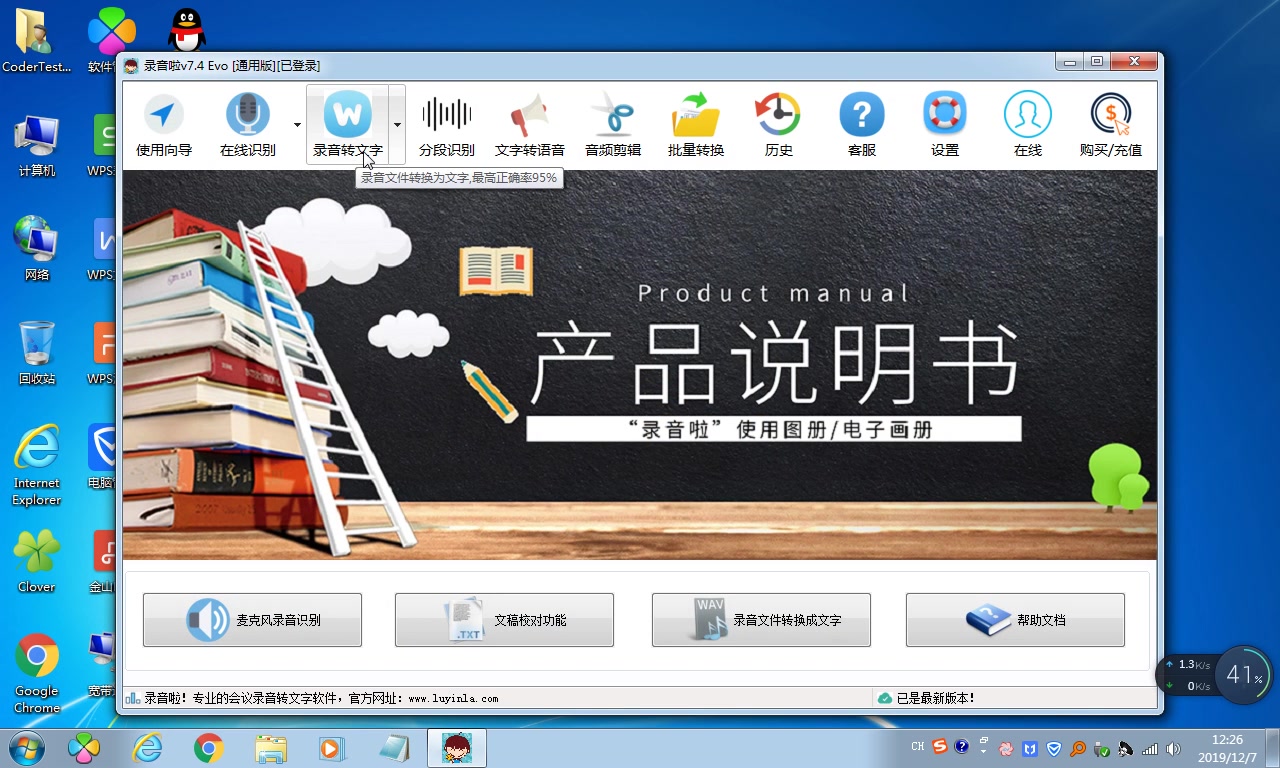This screenshot has width=1280, height=768.
Task: Click the 录音文件转换成文字 button
Action: point(761,620)
